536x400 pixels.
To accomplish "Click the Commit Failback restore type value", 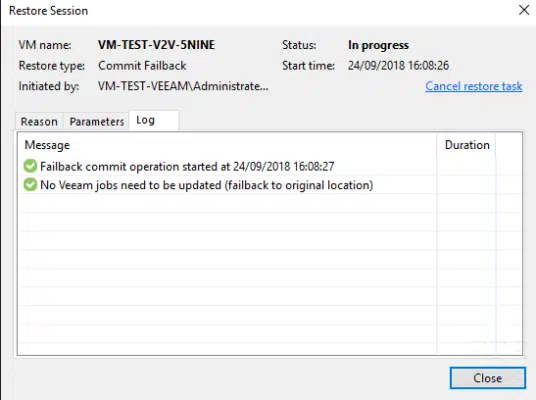I will (x=142, y=65).
